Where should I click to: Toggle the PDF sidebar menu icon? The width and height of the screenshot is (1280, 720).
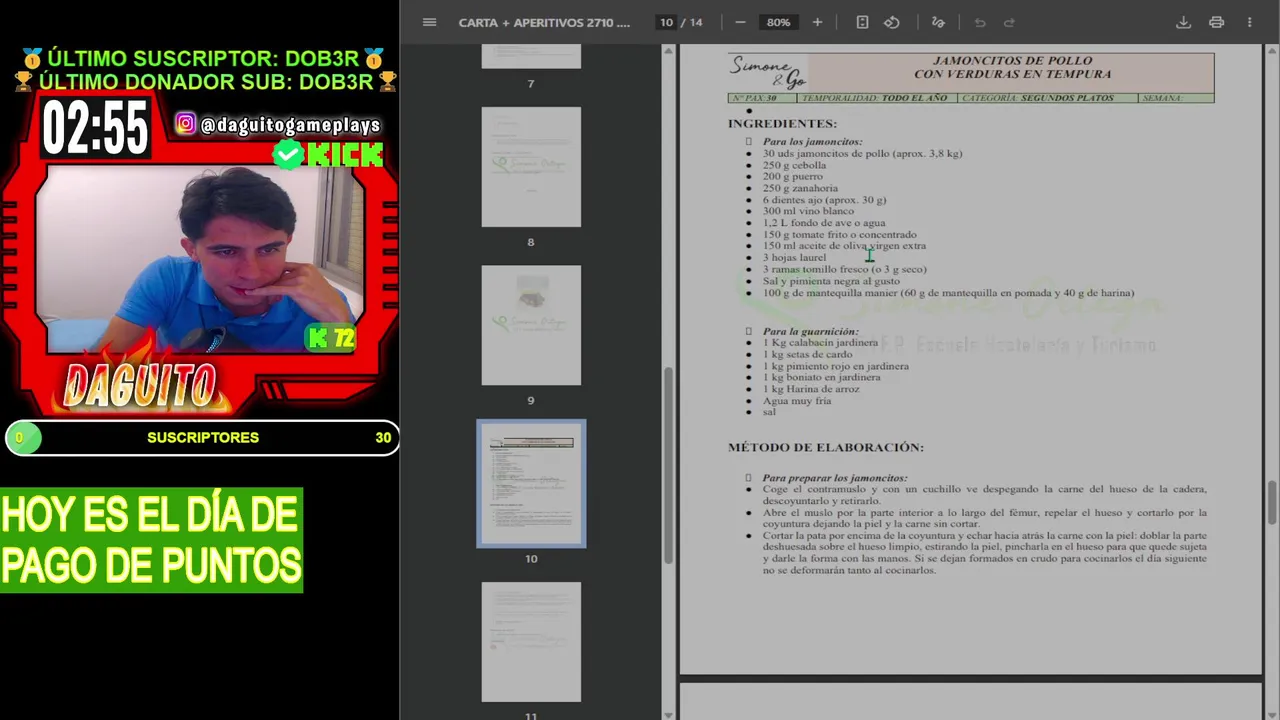(x=429, y=22)
